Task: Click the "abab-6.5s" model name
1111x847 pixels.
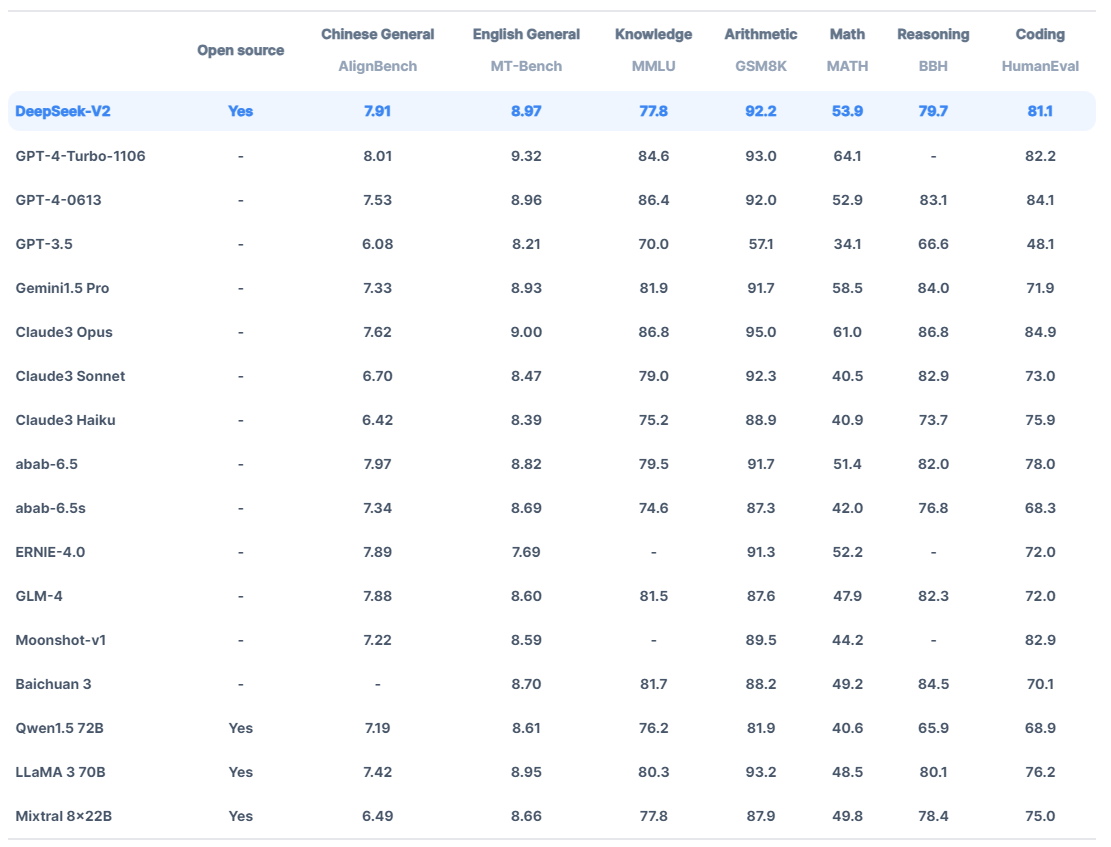Action: [x=50, y=507]
